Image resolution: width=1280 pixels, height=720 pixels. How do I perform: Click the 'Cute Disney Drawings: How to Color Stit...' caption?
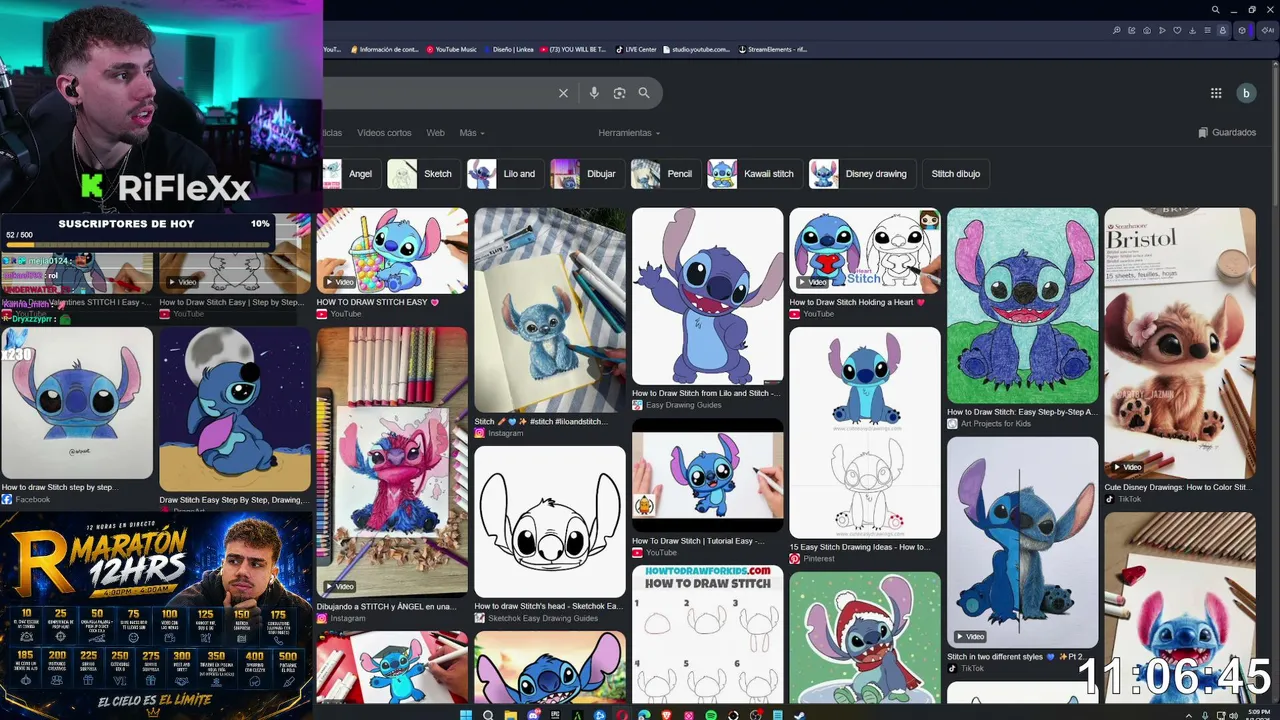coord(1178,487)
